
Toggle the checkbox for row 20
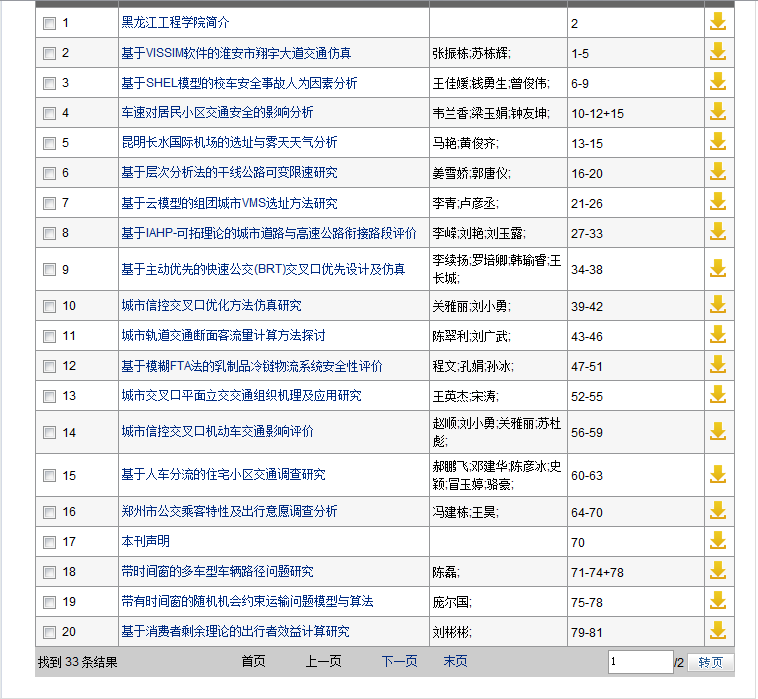pyautogui.click(x=49, y=632)
